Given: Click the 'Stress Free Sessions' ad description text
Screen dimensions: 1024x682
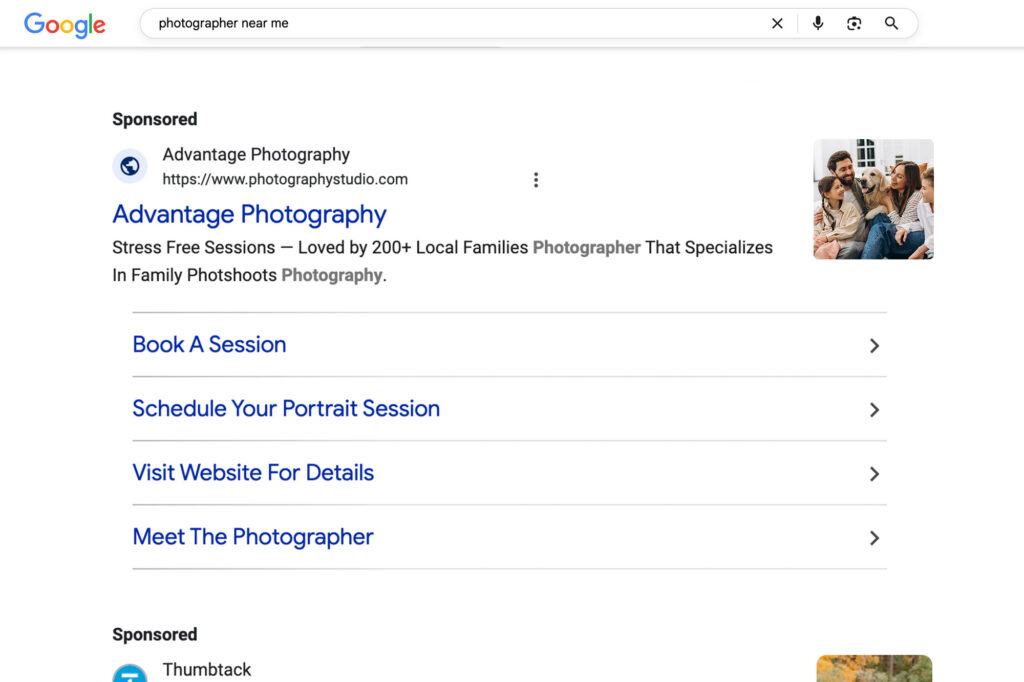Looking at the screenshot, I should (x=442, y=261).
